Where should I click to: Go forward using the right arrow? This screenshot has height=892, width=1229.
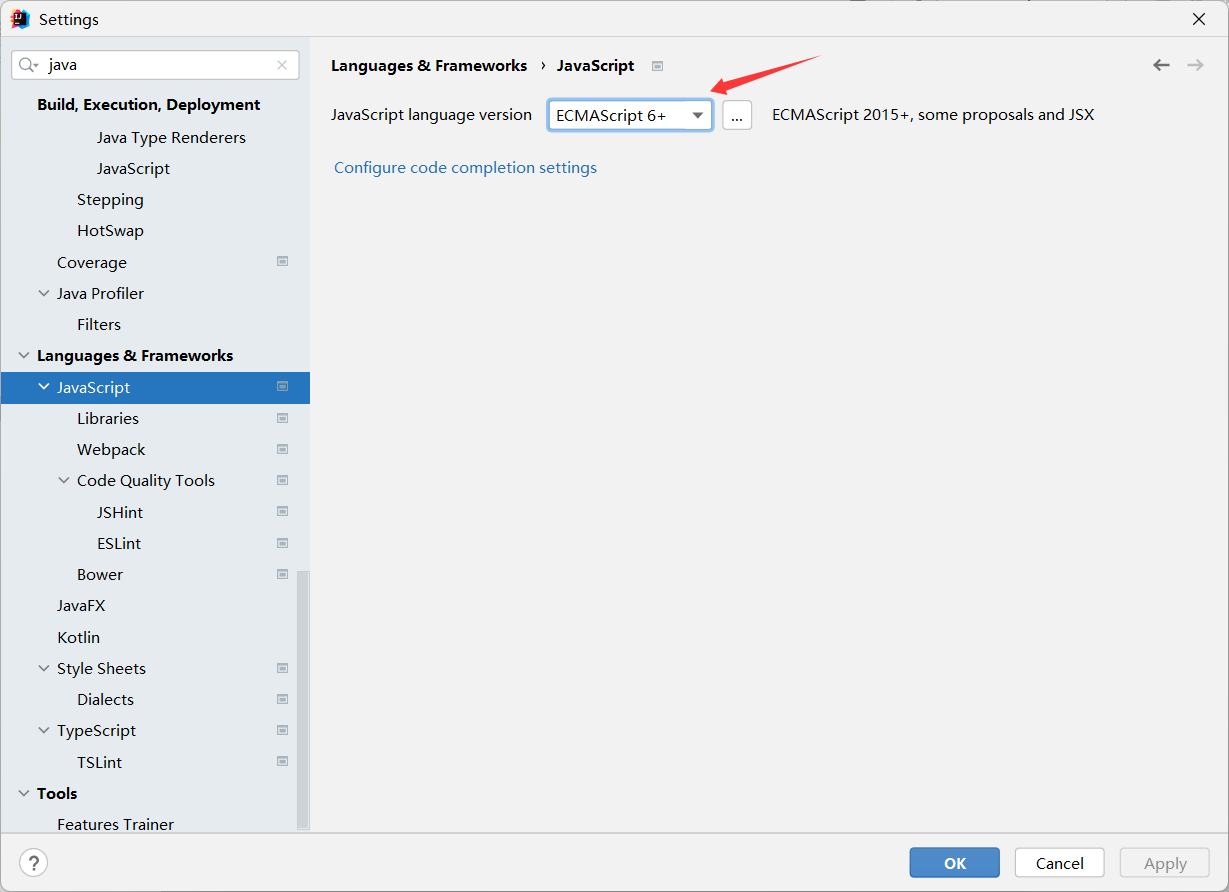pyautogui.click(x=1195, y=65)
